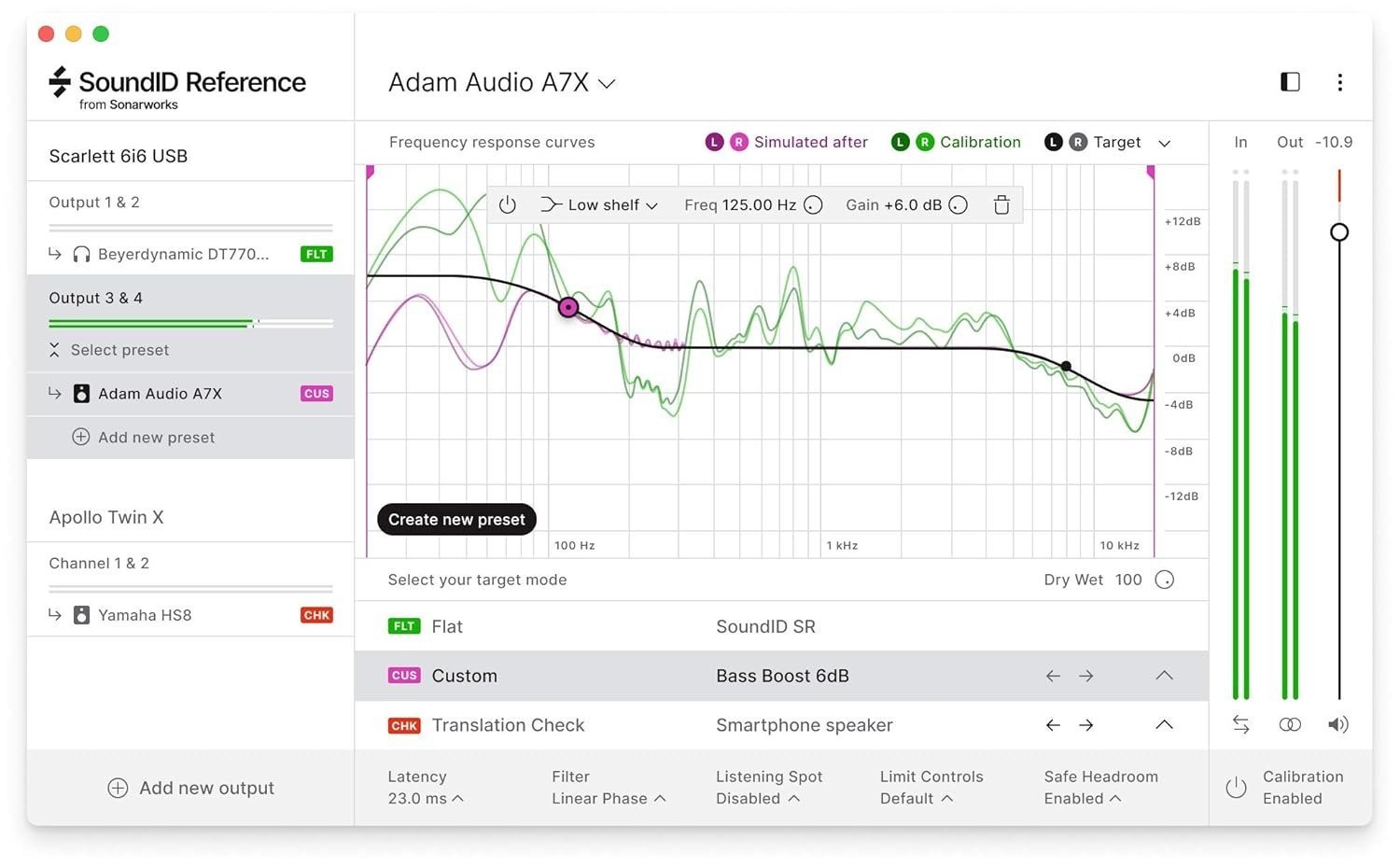Toggle right channel Calibration curve
1400x867 pixels.
click(x=924, y=142)
